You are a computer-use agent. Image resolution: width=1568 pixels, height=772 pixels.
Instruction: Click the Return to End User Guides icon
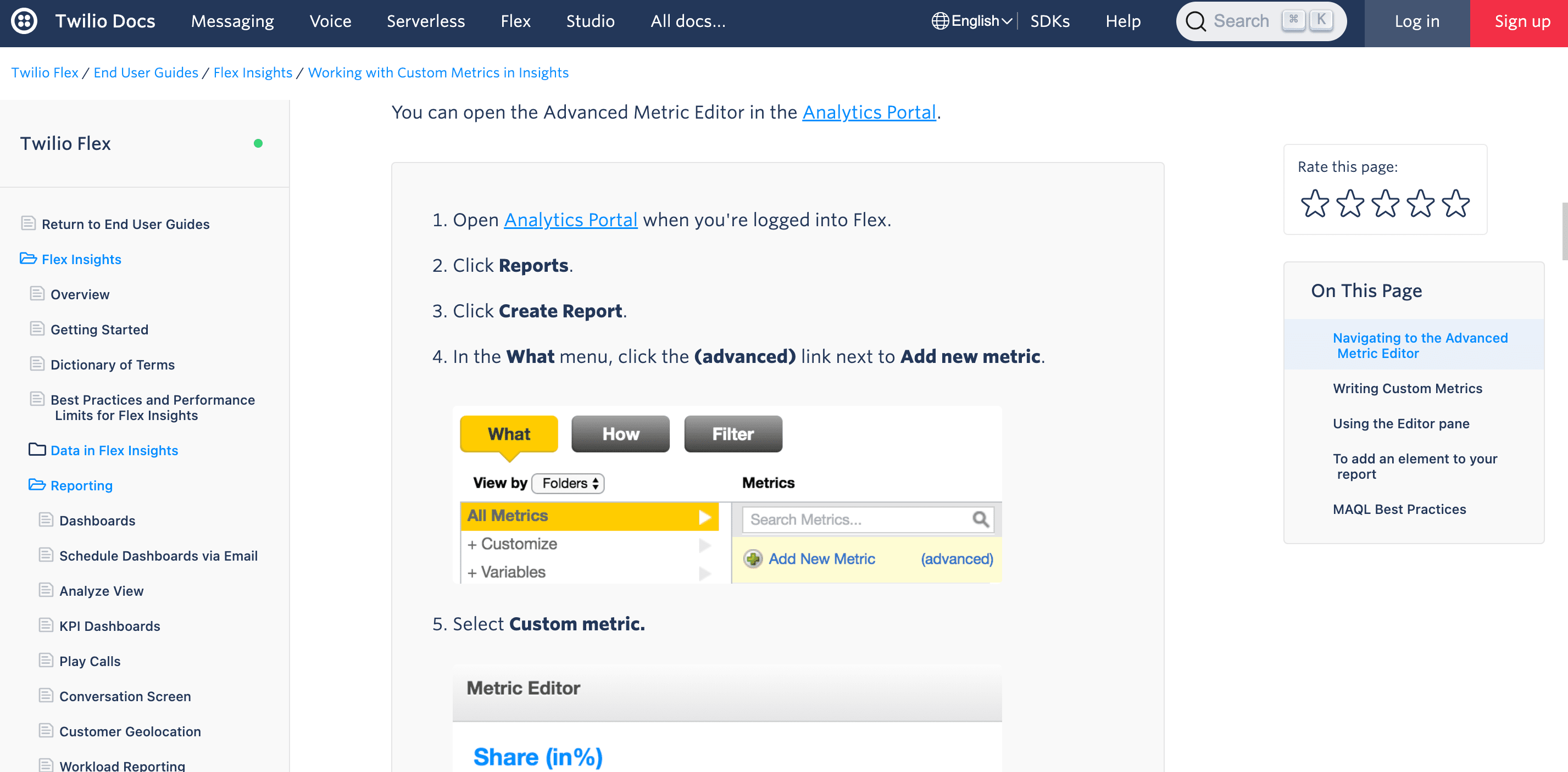(28, 223)
